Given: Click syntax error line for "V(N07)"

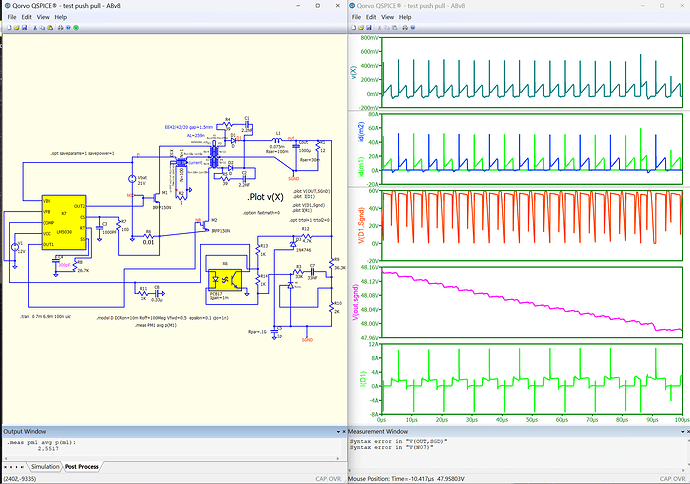Looking at the screenshot, I should (x=392, y=447).
